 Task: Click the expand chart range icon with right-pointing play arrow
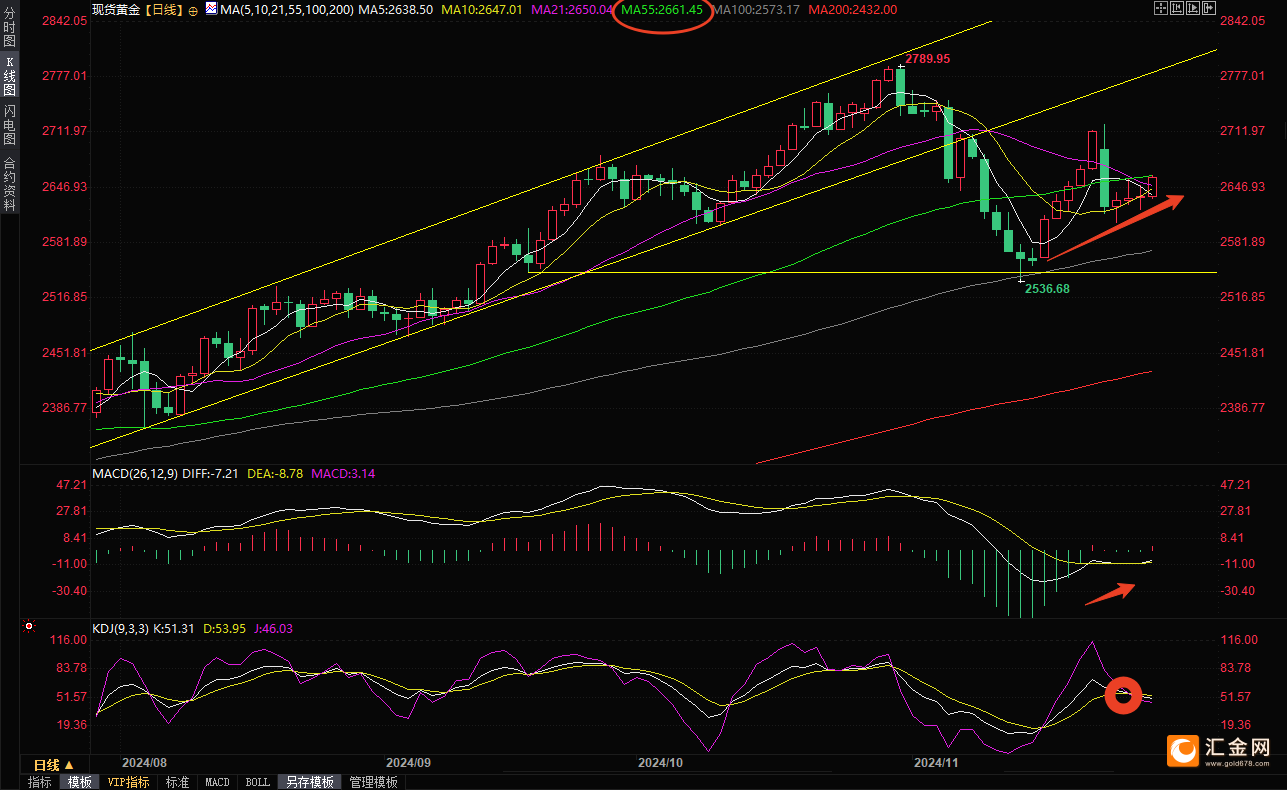(x=1193, y=8)
